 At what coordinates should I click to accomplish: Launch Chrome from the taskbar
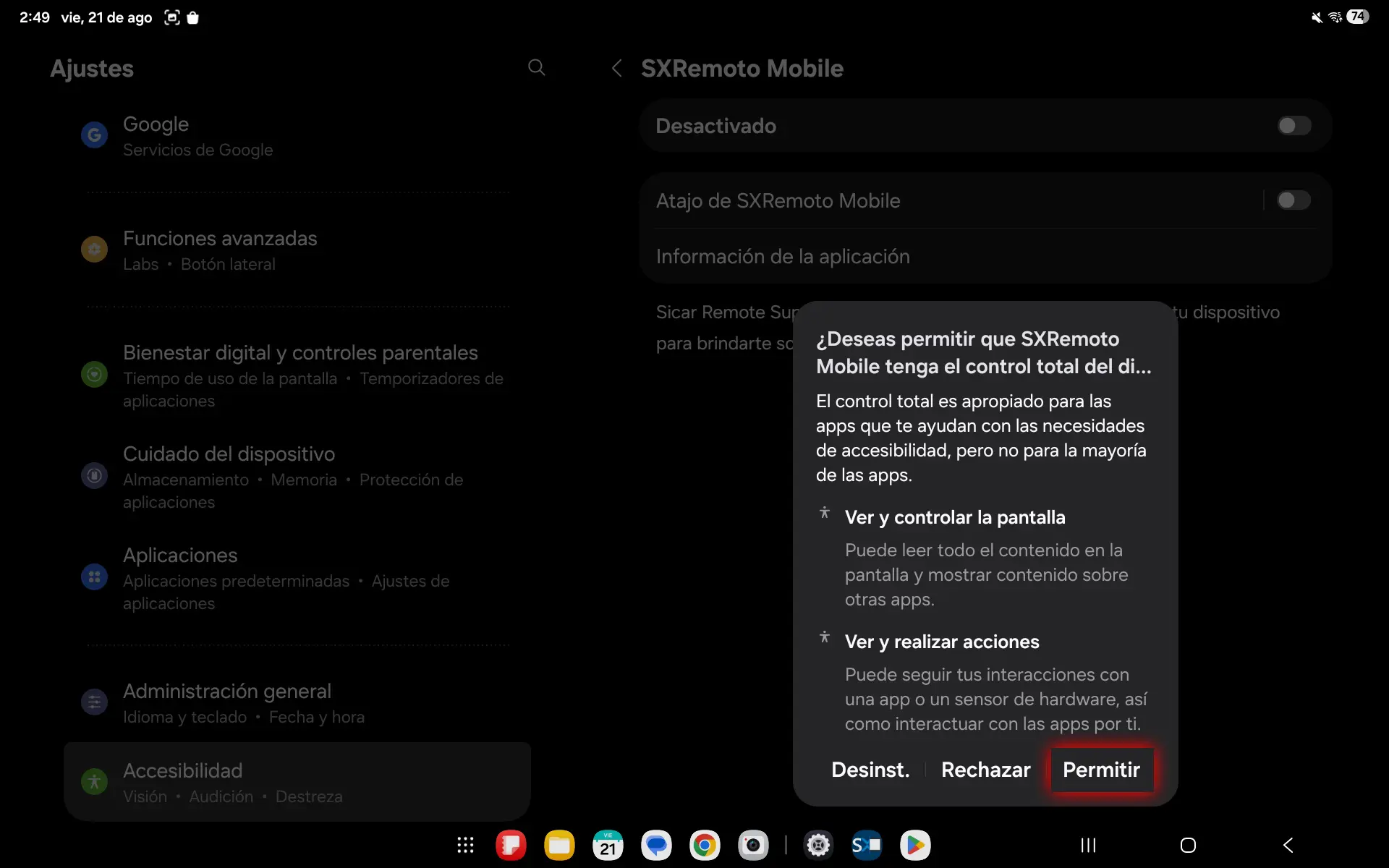point(705,845)
